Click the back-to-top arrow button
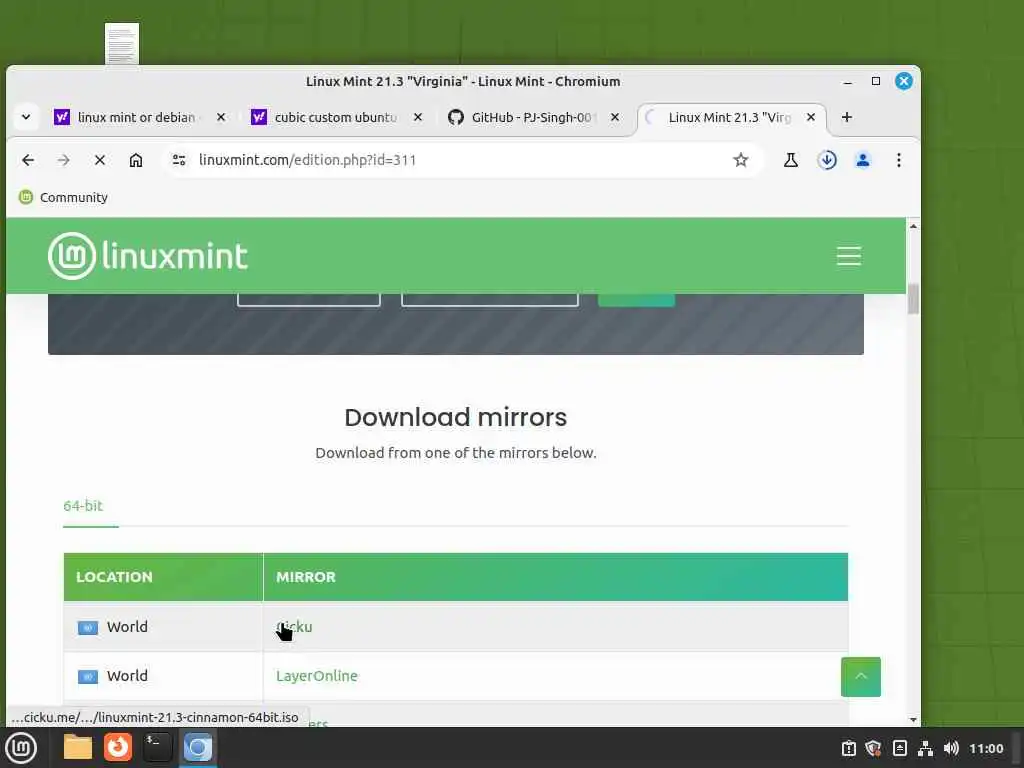Screen dimensions: 1024x768 point(861,677)
